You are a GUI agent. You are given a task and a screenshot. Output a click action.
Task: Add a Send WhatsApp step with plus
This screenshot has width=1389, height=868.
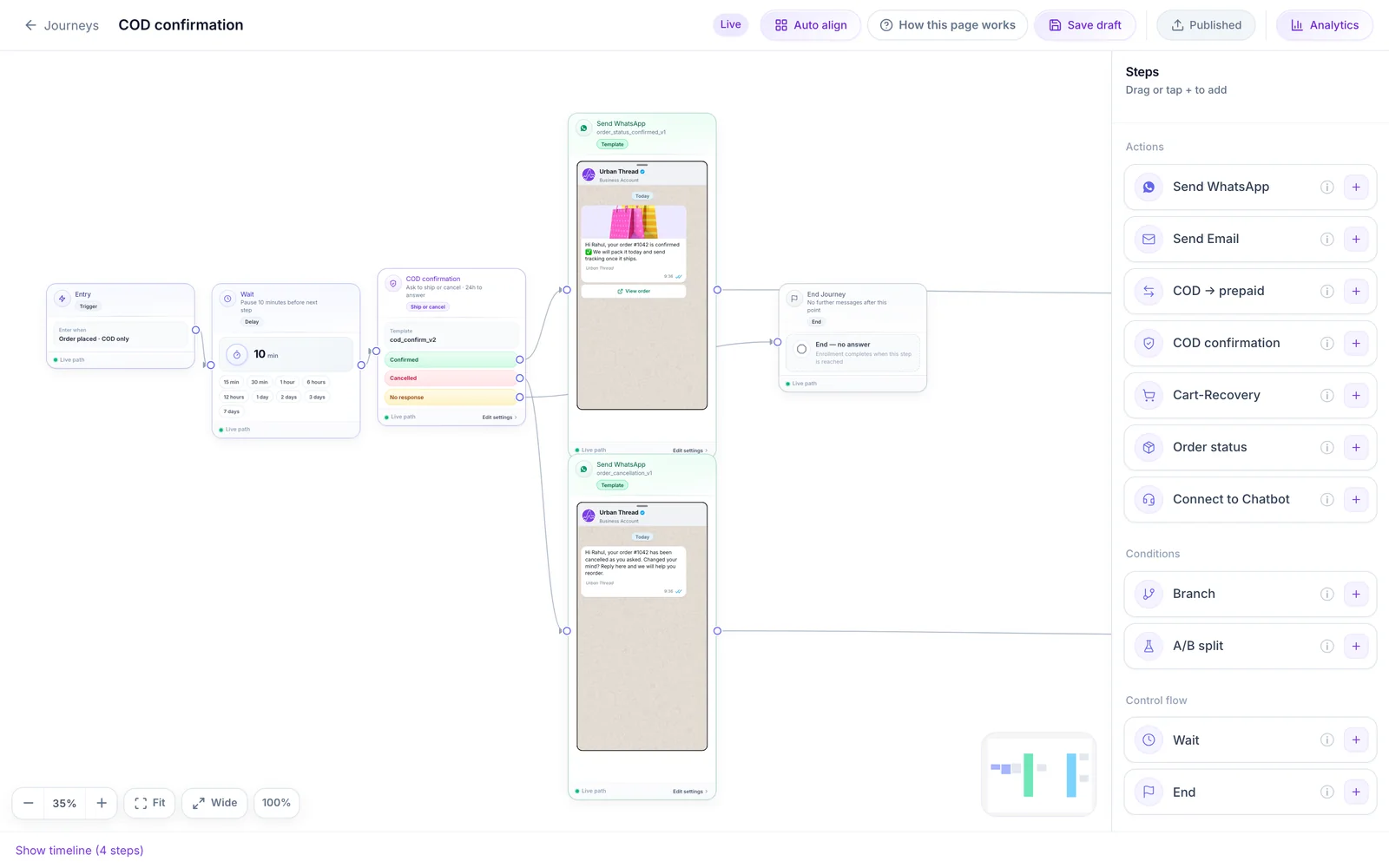[1356, 187]
